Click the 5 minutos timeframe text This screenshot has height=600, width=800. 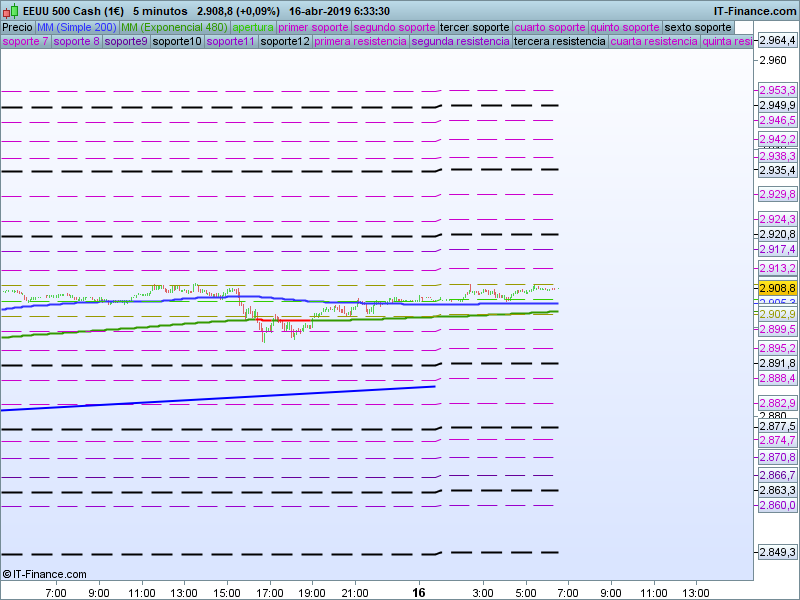[x=160, y=11]
